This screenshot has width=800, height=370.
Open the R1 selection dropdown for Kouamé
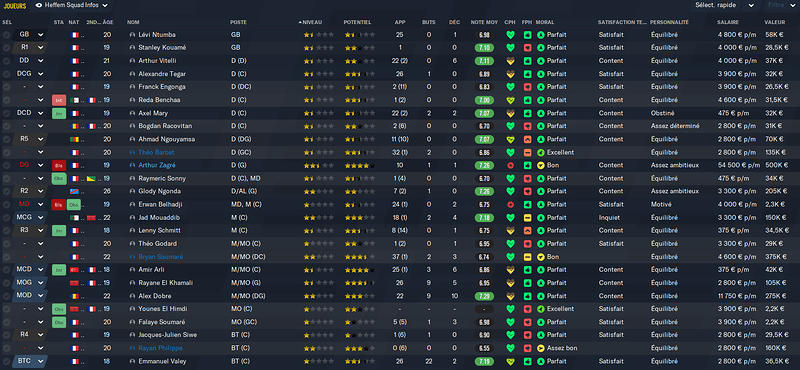[x=30, y=48]
